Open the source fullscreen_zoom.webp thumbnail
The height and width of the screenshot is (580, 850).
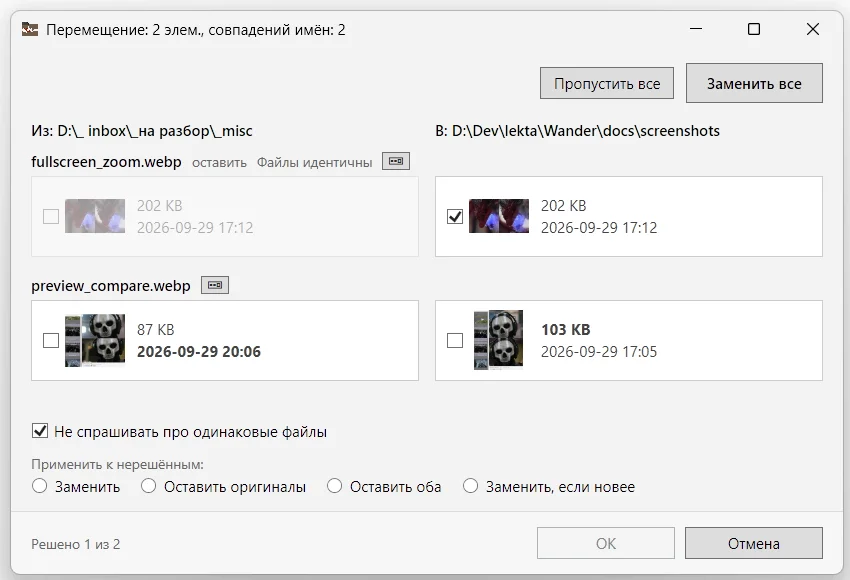[x=95, y=216]
